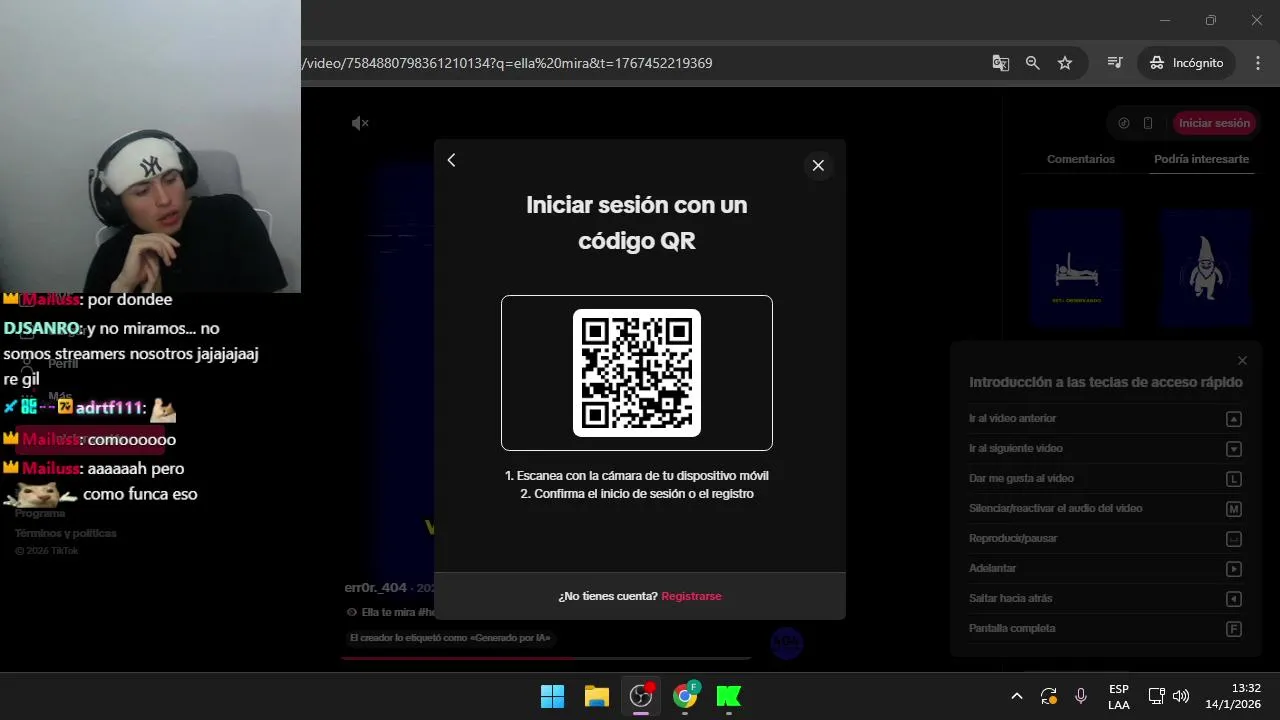This screenshot has height=720, width=1280.
Task: Click the sync tray icon
Action: [x=1048, y=696]
